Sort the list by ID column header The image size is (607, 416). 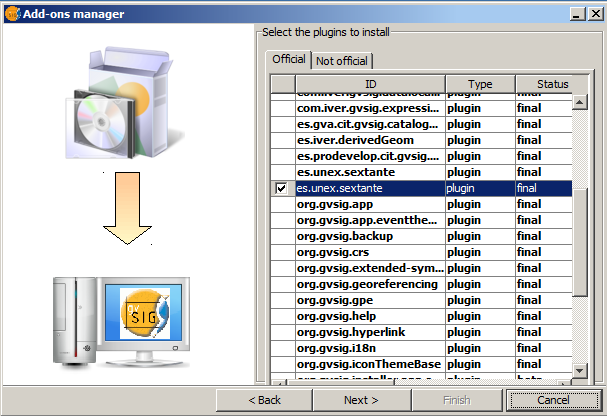point(369,84)
